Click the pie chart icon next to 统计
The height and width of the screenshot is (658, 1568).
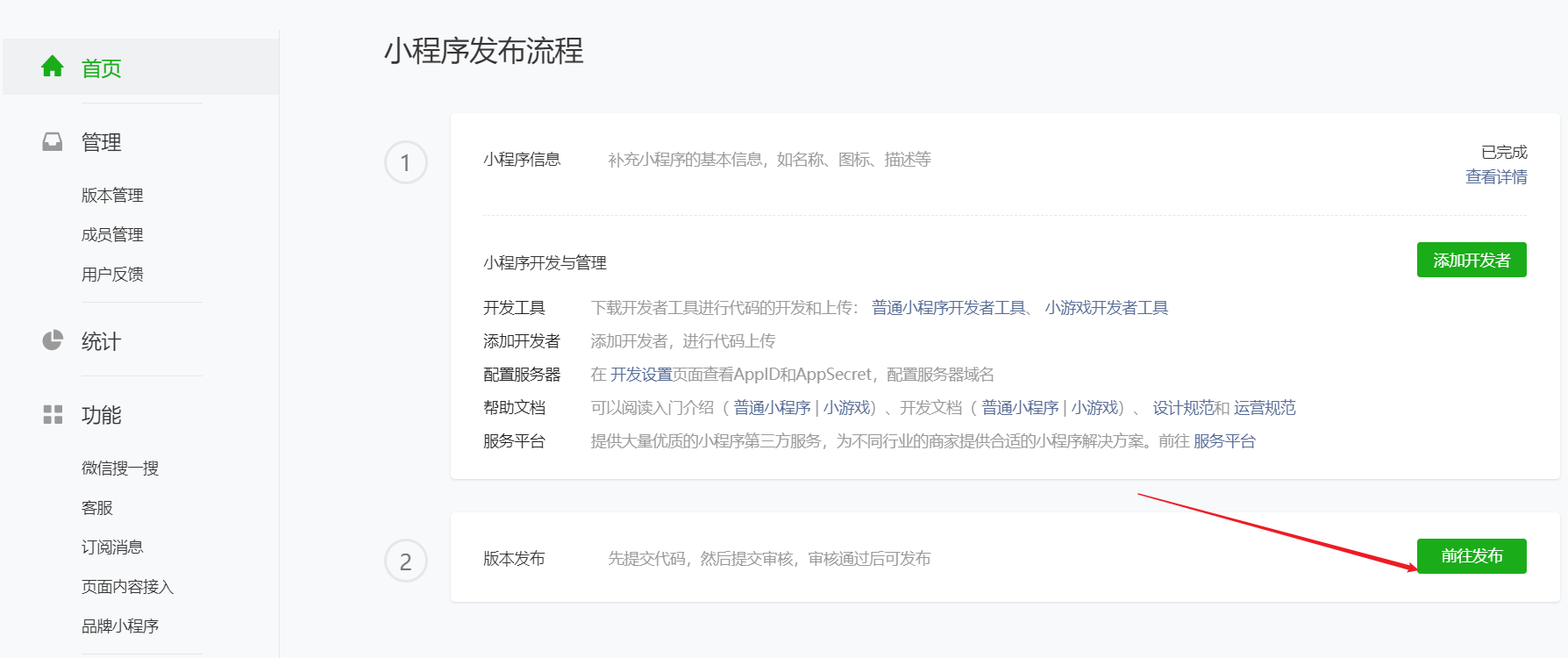click(53, 340)
